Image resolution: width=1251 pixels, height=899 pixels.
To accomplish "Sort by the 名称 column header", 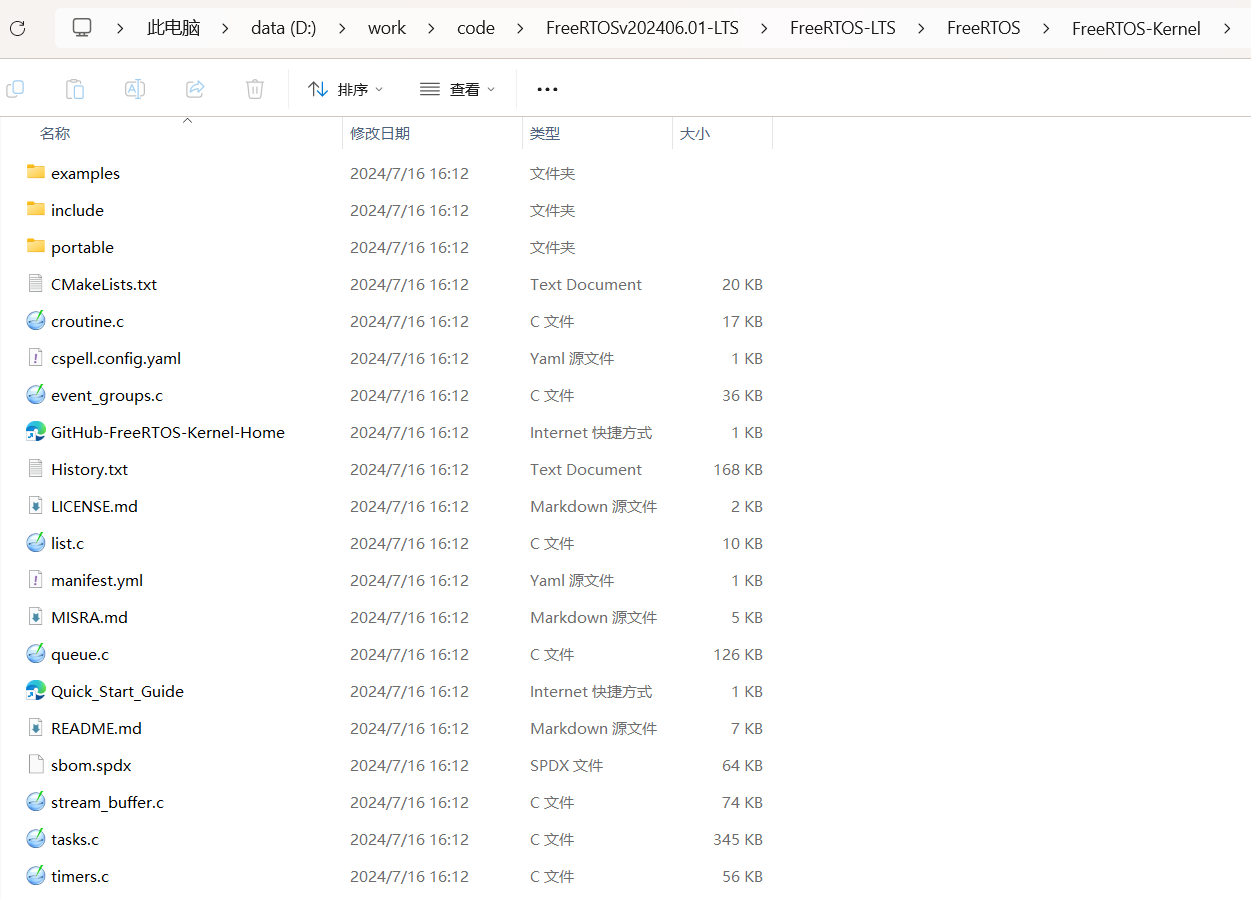I will pos(55,133).
